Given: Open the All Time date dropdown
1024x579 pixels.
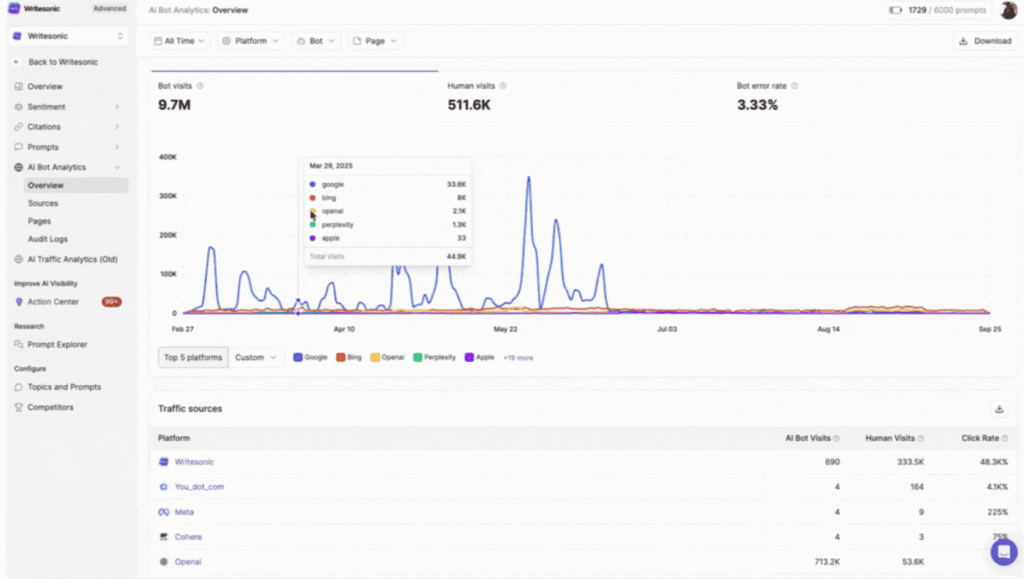Looking at the screenshot, I should tap(180, 40).
